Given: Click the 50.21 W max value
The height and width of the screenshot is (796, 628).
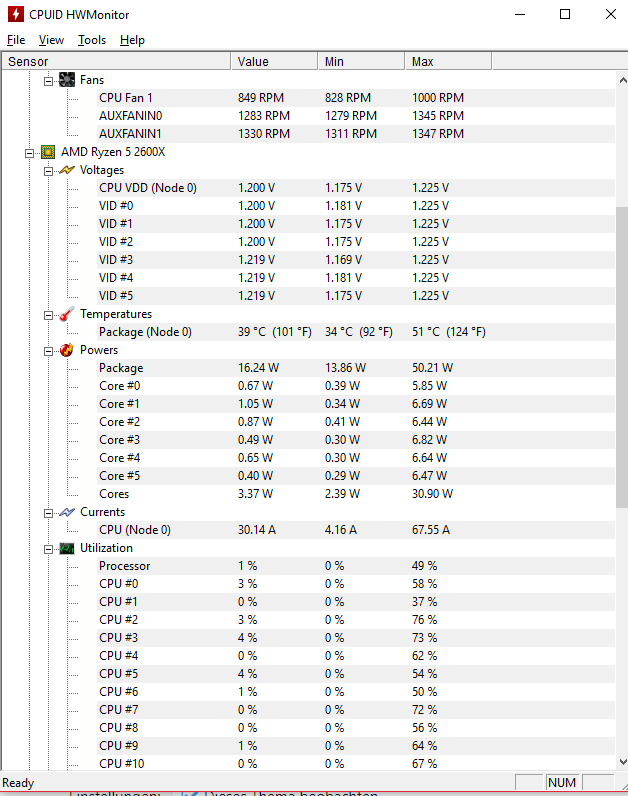Looking at the screenshot, I should point(433,368).
